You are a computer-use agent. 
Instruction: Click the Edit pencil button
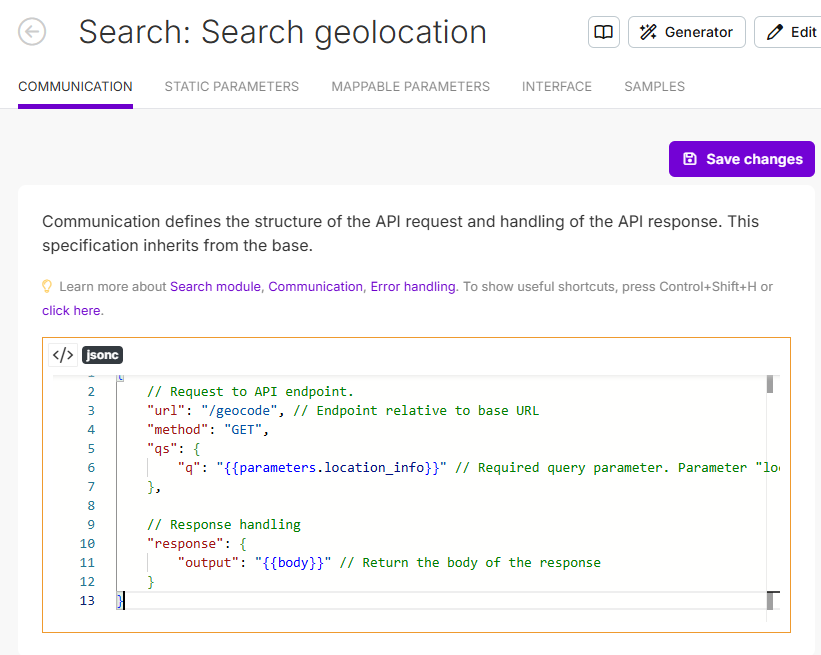[790, 32]
